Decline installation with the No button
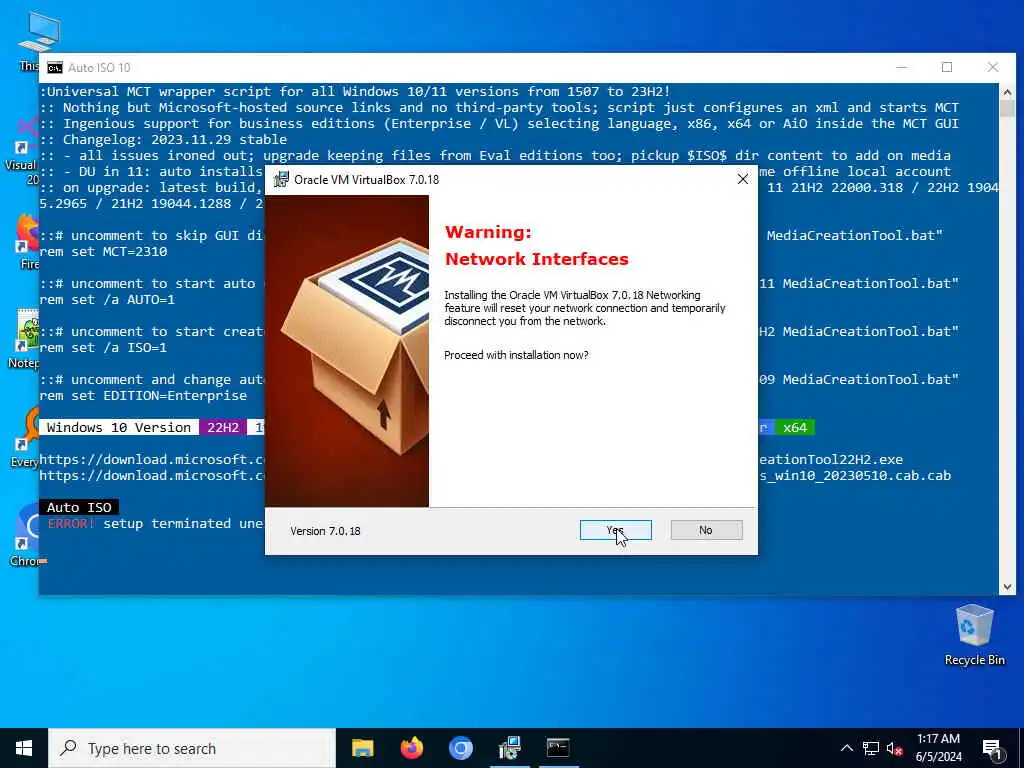1024x768 pixels. pyautogui.click(x=706, y=530)
